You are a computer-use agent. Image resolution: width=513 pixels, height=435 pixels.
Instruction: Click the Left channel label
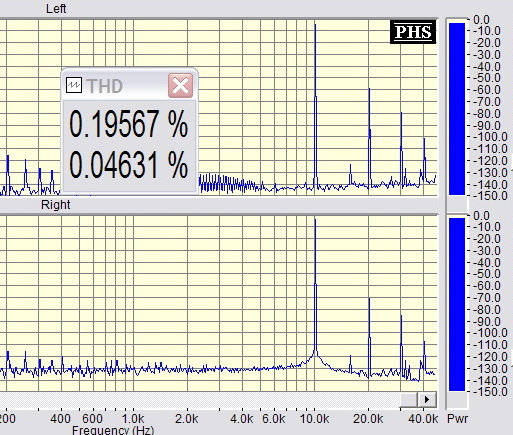56,9
